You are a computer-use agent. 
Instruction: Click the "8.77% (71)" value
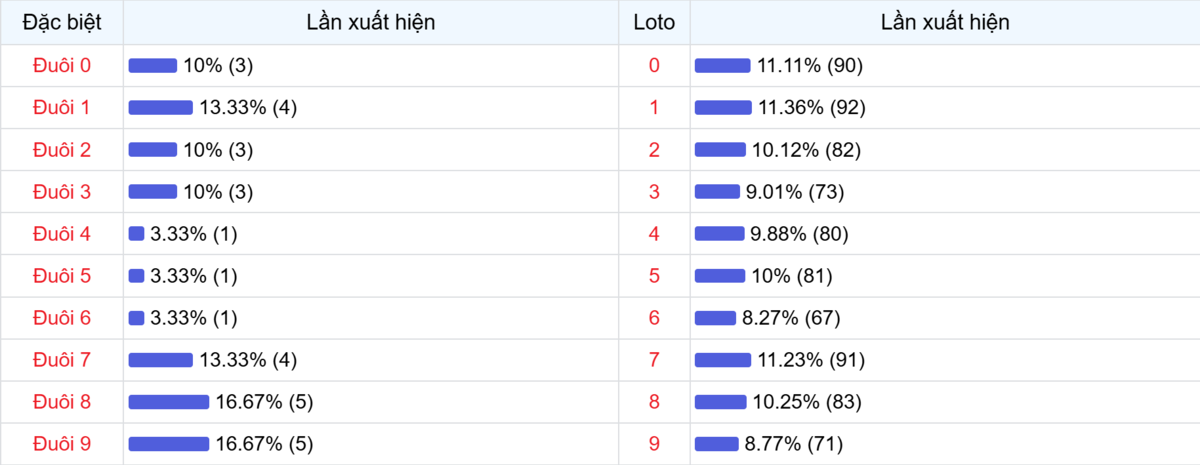tap(796, 444)
